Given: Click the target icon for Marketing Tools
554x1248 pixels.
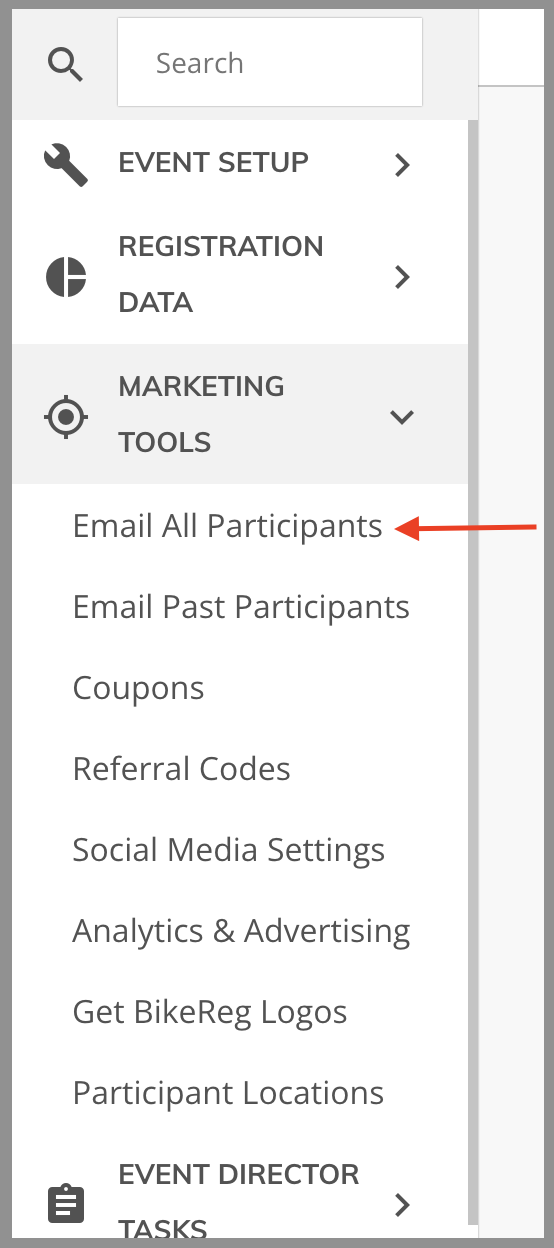Looking at the screenshot, I should click(x=67, y=416).
